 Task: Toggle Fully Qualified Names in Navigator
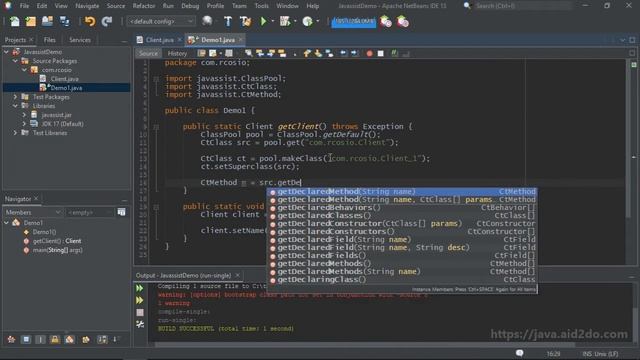tap(86, 340)
